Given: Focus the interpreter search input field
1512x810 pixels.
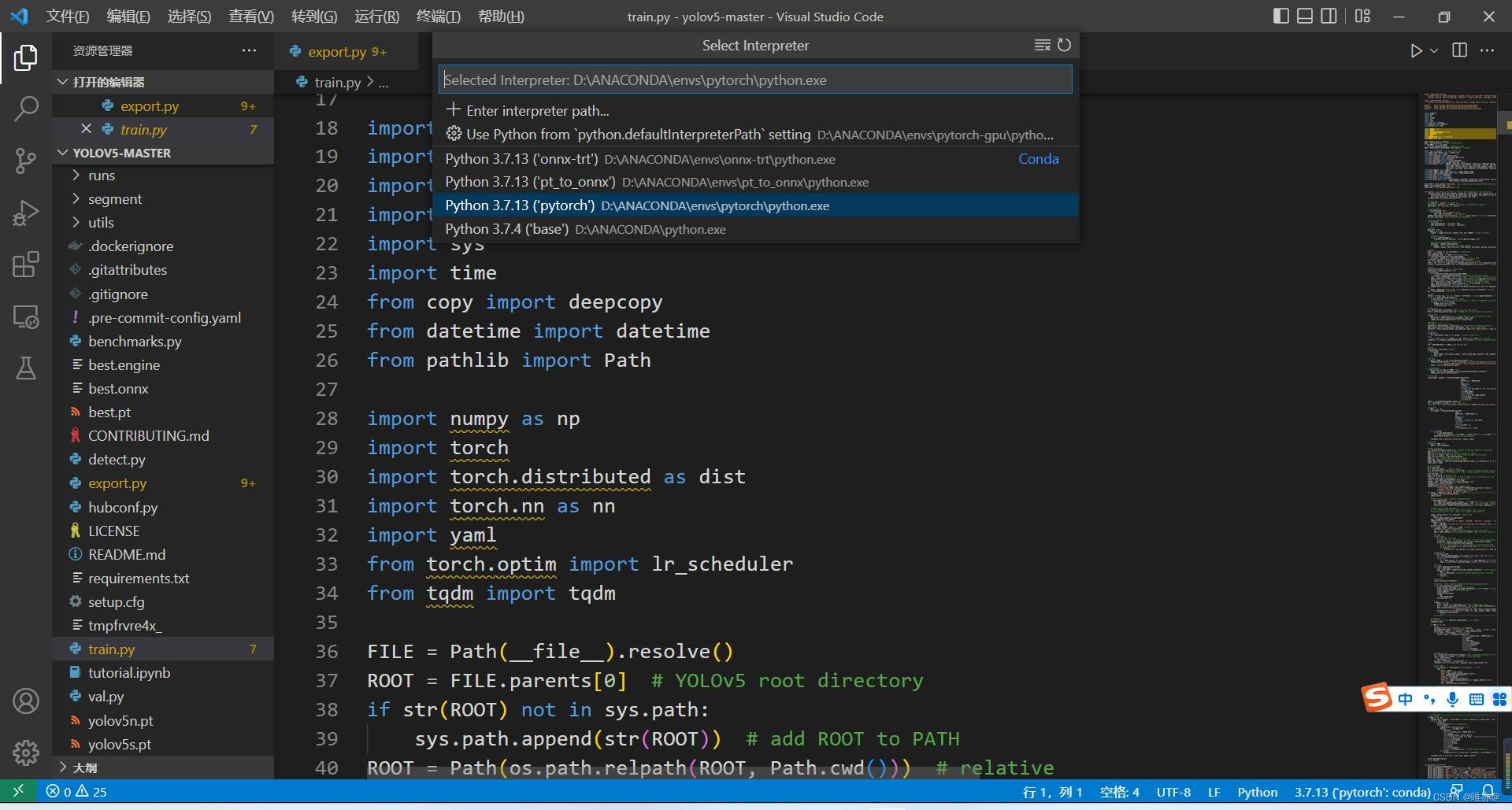Looking at the screenshot, I should coord(755,80).
